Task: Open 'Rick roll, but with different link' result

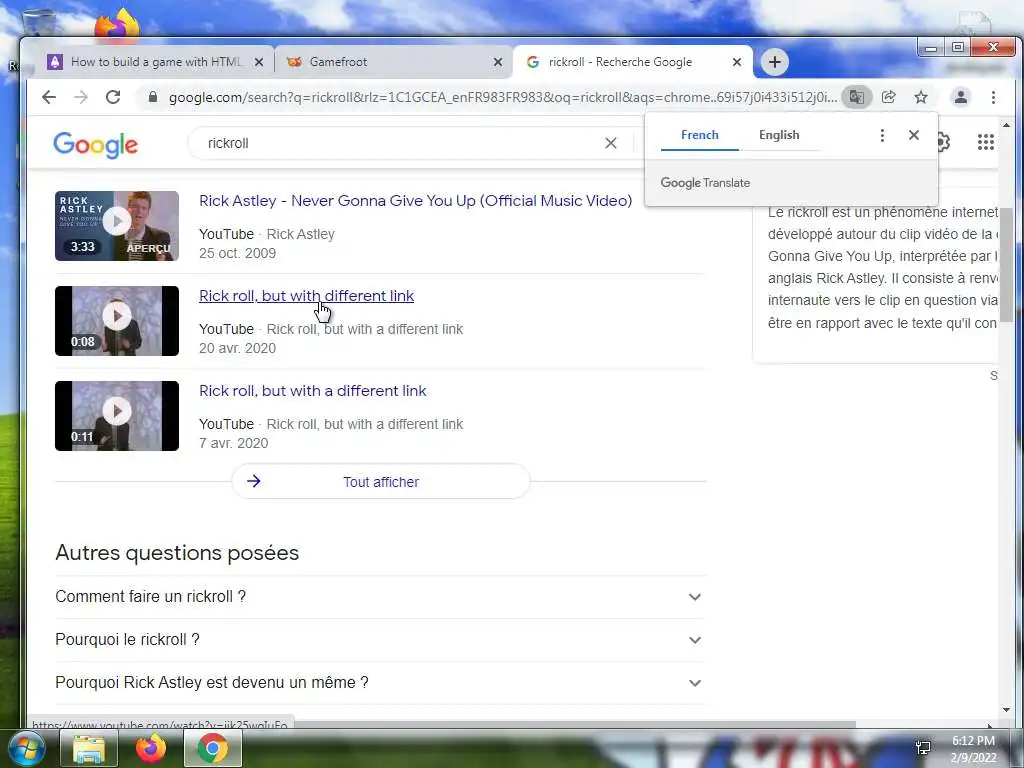Action: pos(306,296)
